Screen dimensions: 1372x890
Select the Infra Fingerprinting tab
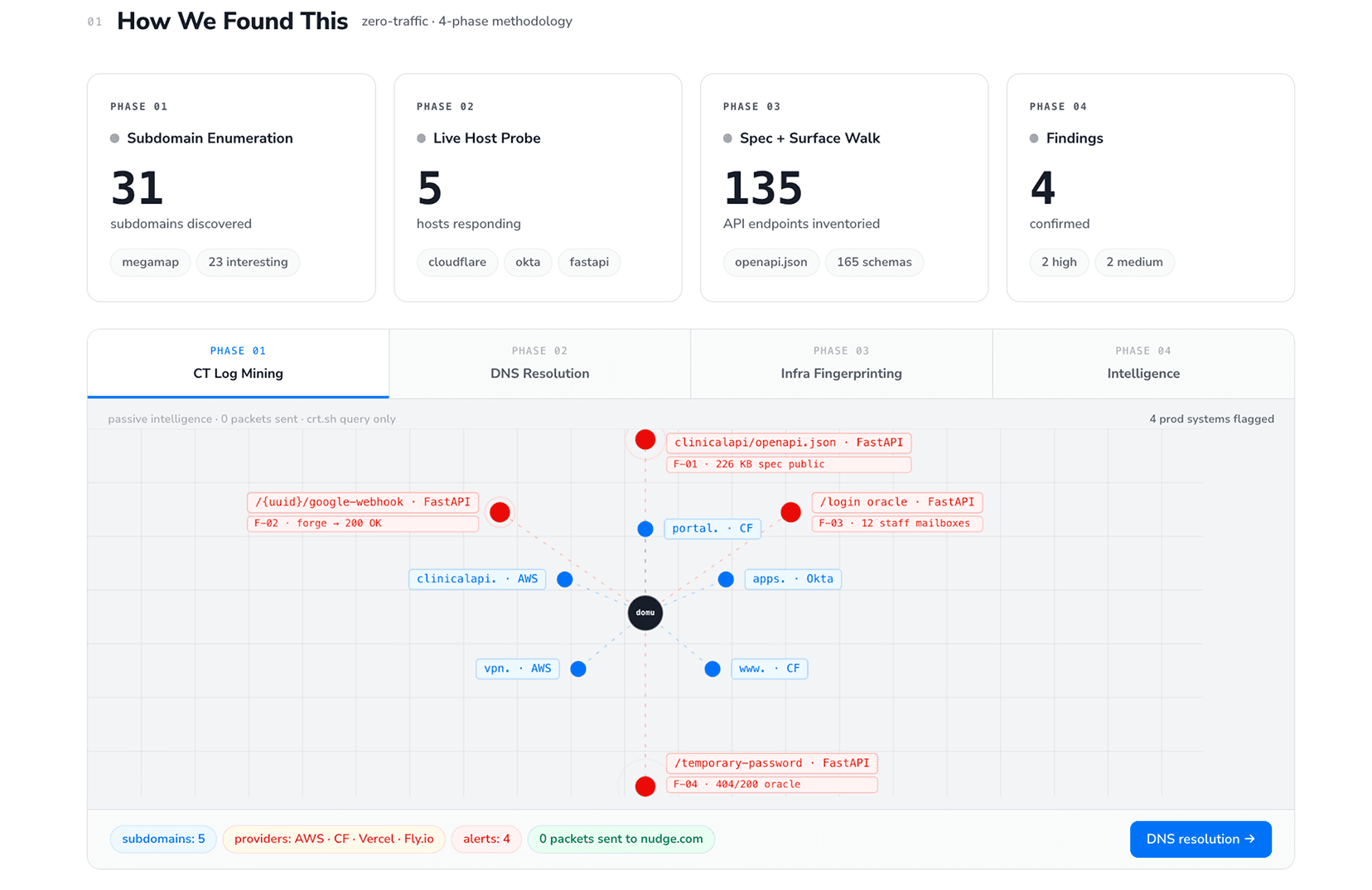[841, 364]
